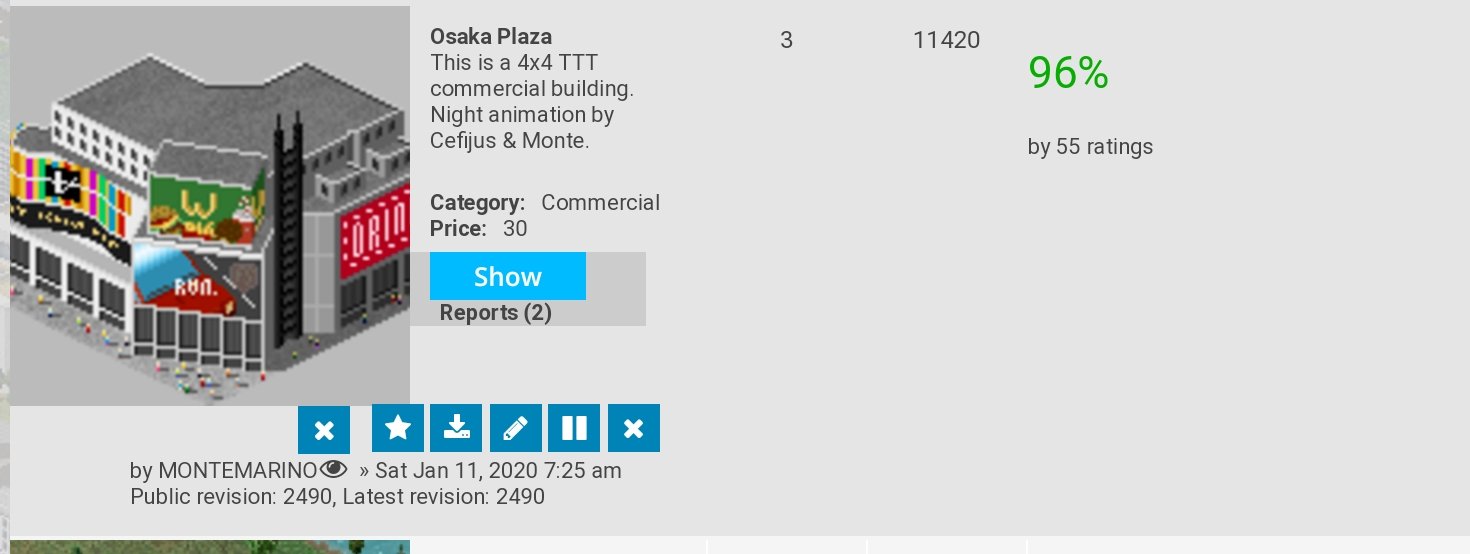Click the 11420 downloads count
This screenshot has height=554, width=1470.
pos(946,40)
